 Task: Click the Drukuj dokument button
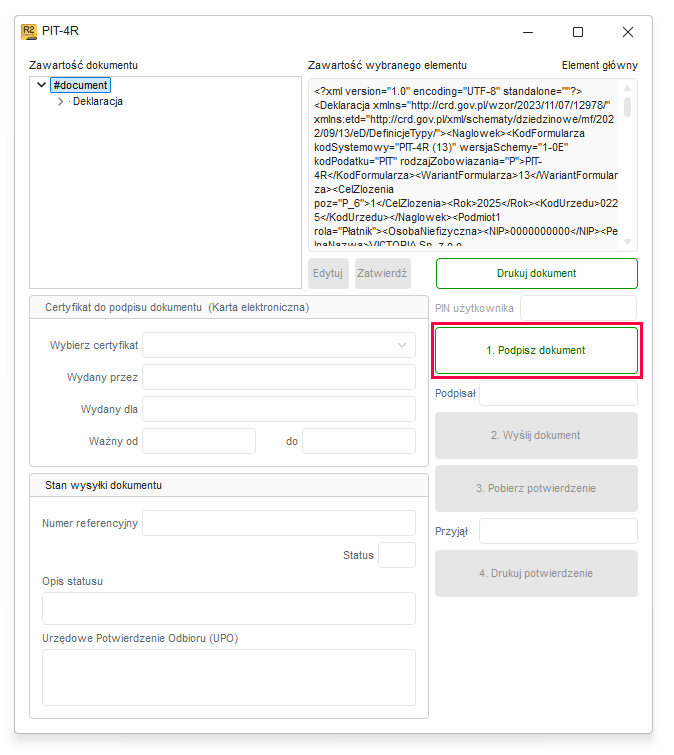tap(537, 273)
